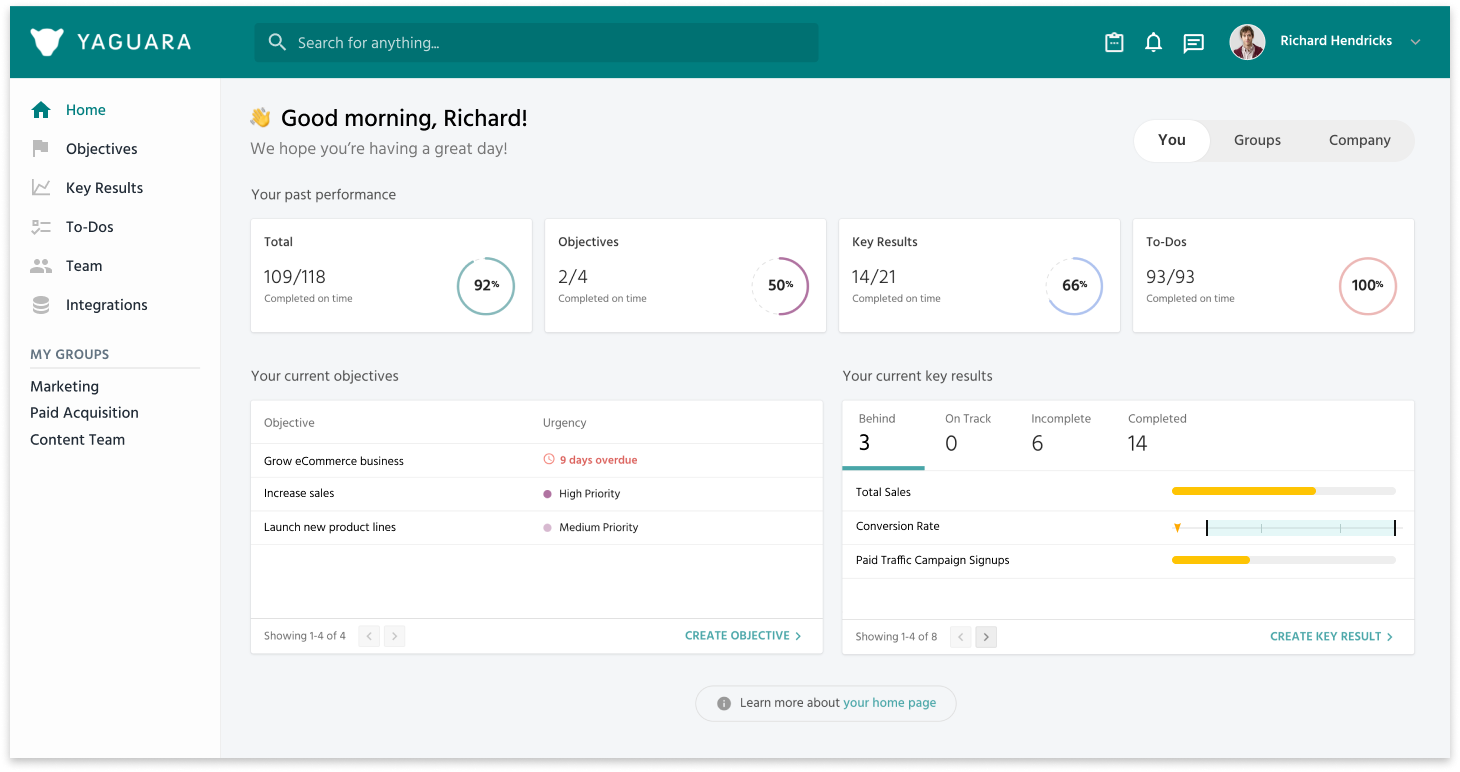The height and width of the screenshot is (772, 1460).
Task: Open the clipboard tasks icon
Action: pyautogui.click(x=1114, y=42)
